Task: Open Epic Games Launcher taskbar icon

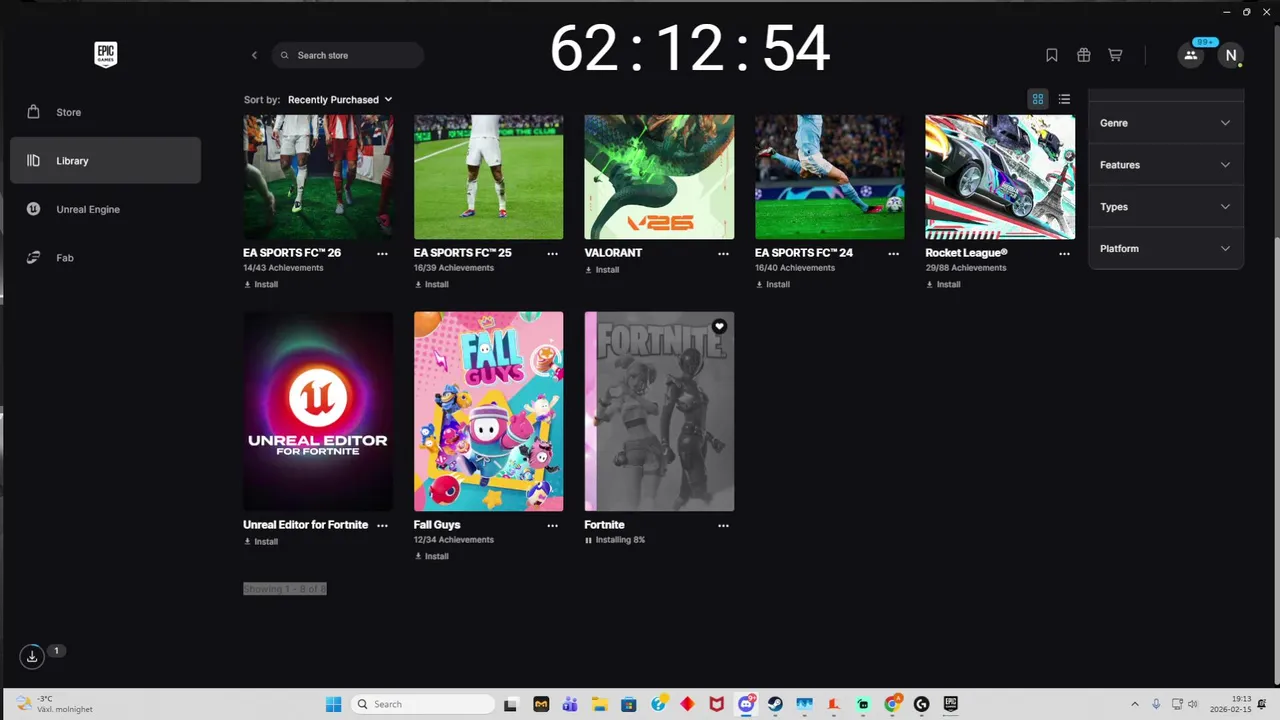Action: click(951, 704)
